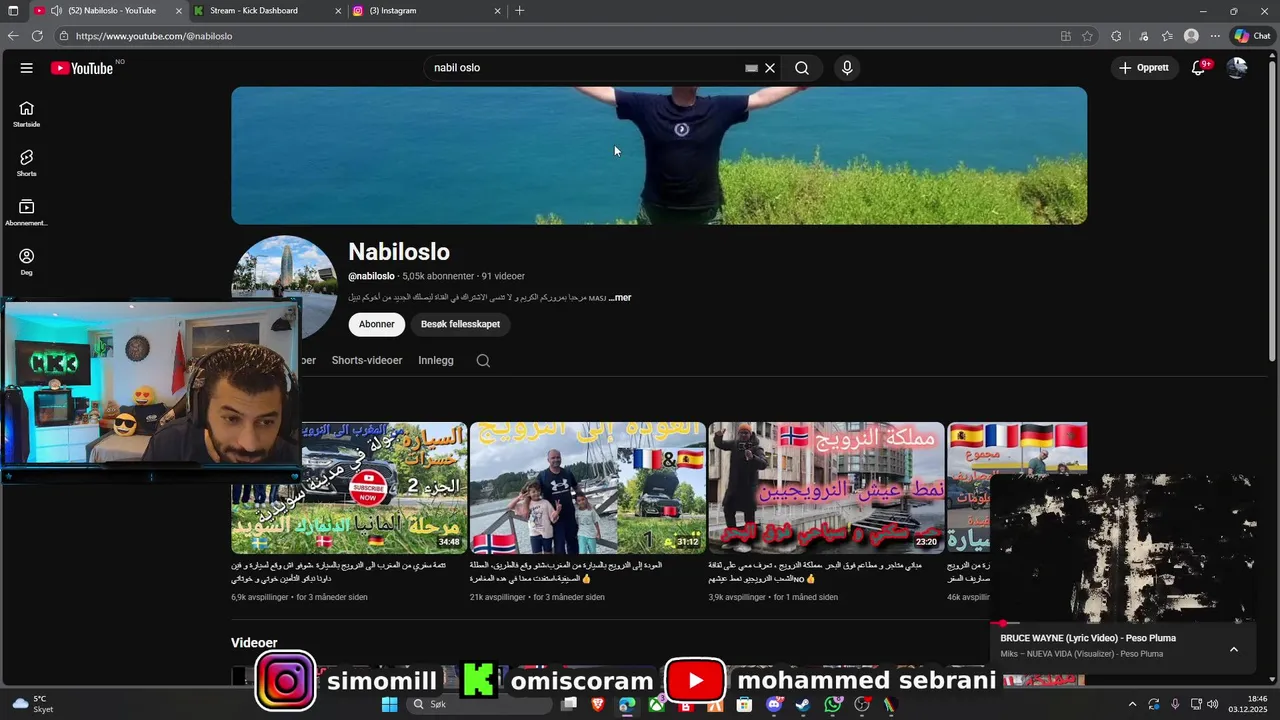Screen dimensions: 1280x720
Task: Open Discord from taskbar
Action: point(773,705)
